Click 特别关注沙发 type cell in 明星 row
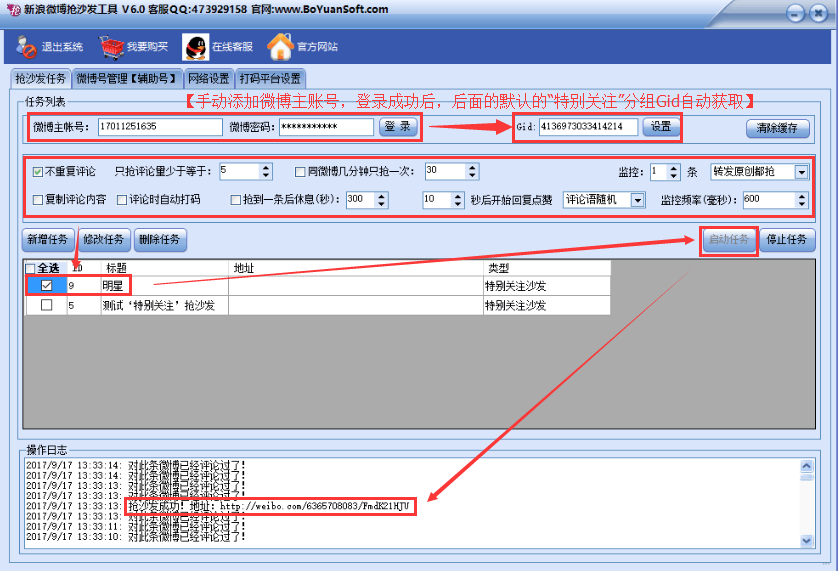 547,286
